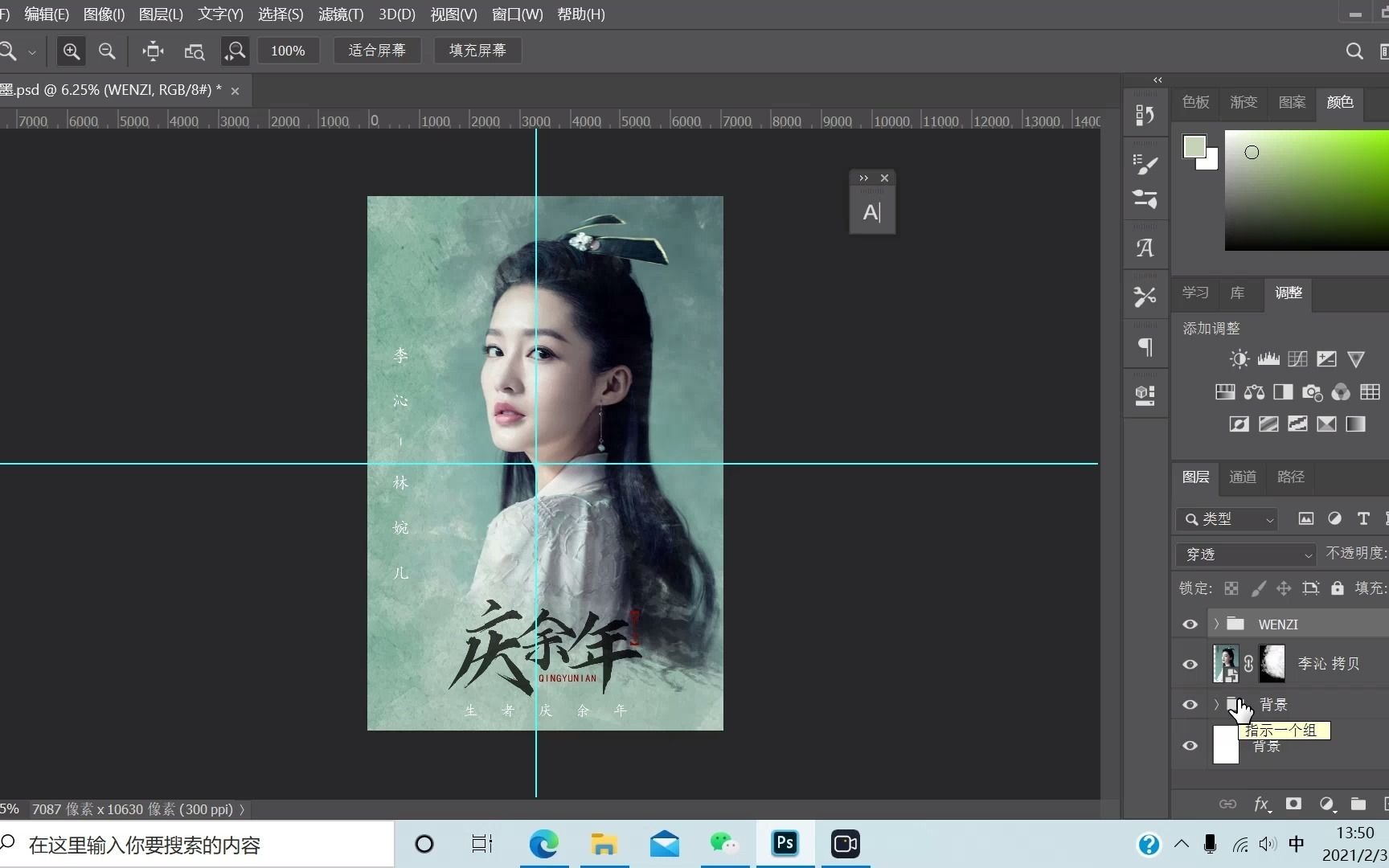Filter layers by adjustment layers icon
1389x868 pixels.
coord(1335,519)
